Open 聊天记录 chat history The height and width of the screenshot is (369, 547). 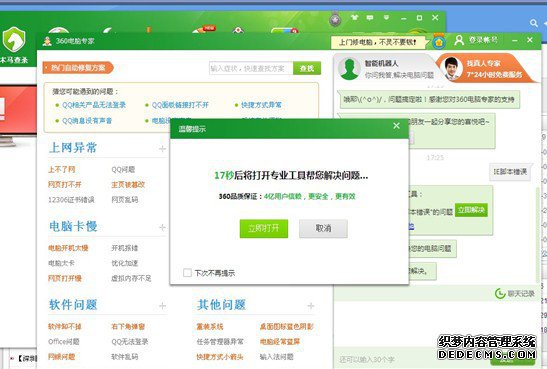click(x=515, y=294)
